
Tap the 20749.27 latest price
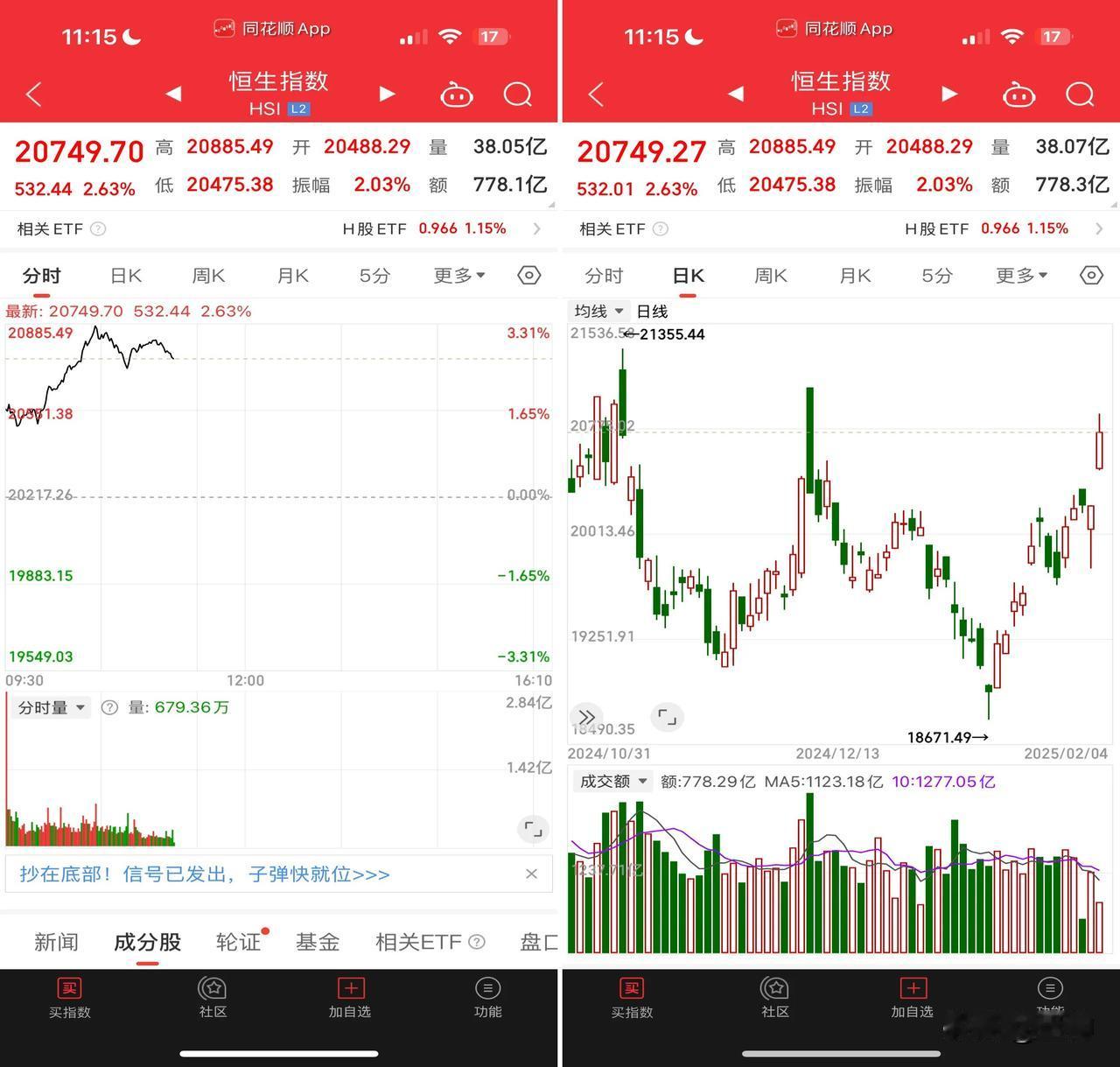pyautogui.click(x=641, y=151)
